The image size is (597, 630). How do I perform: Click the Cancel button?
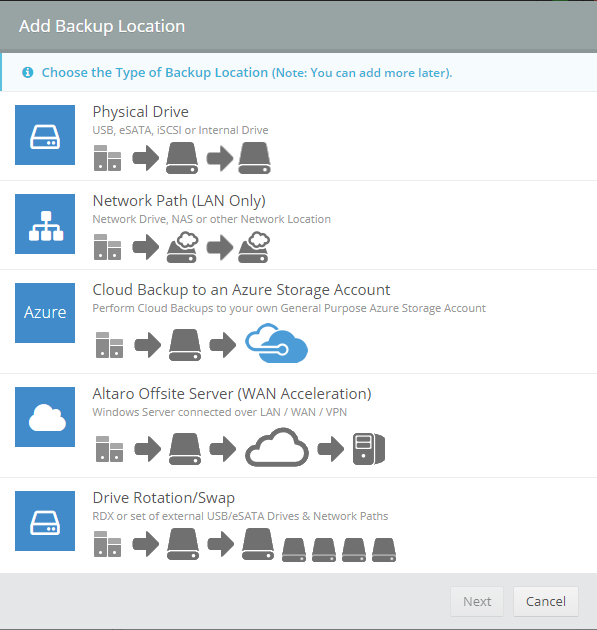546,601
